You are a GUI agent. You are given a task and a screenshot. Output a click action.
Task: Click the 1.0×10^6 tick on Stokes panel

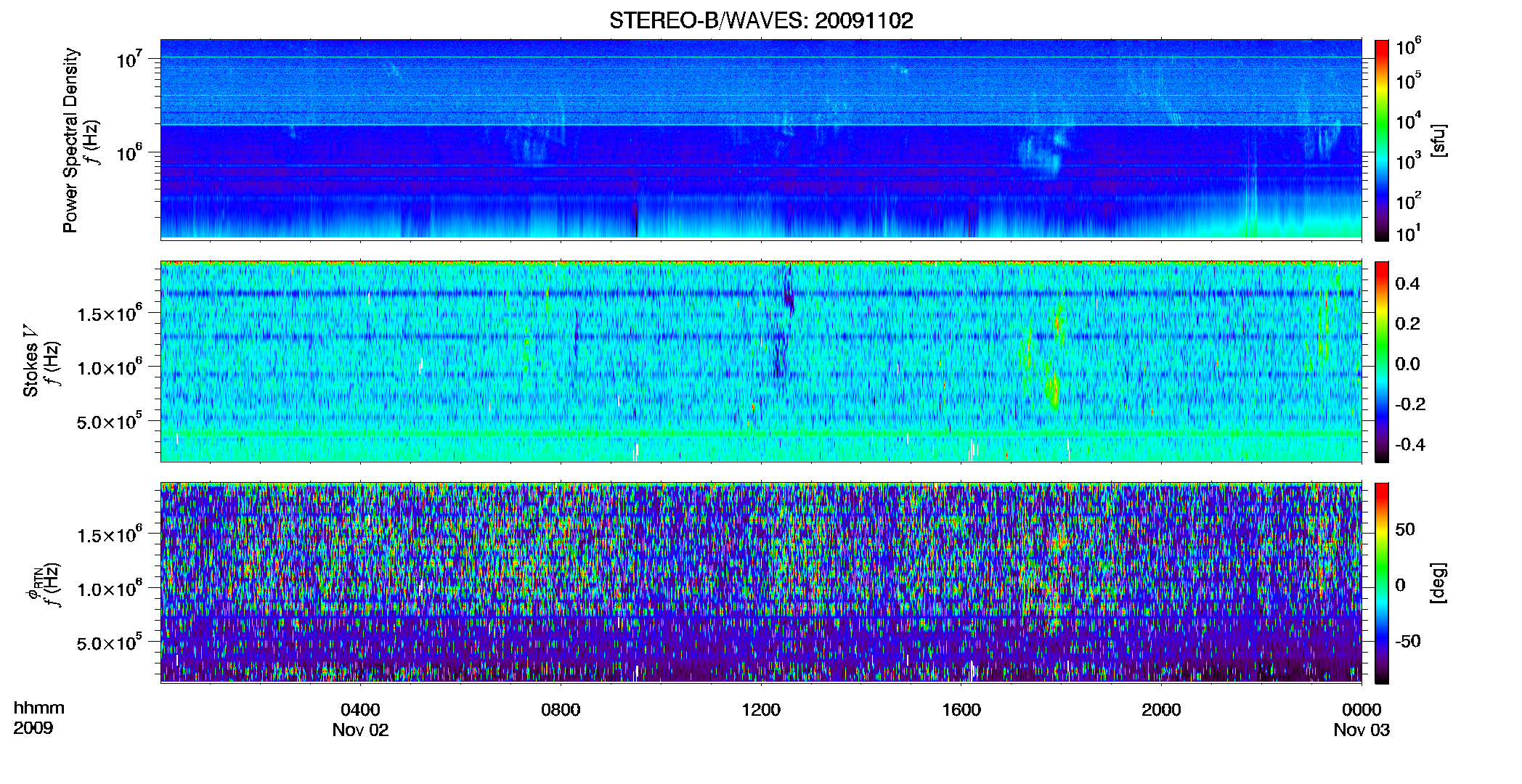[x=110, y=367]
